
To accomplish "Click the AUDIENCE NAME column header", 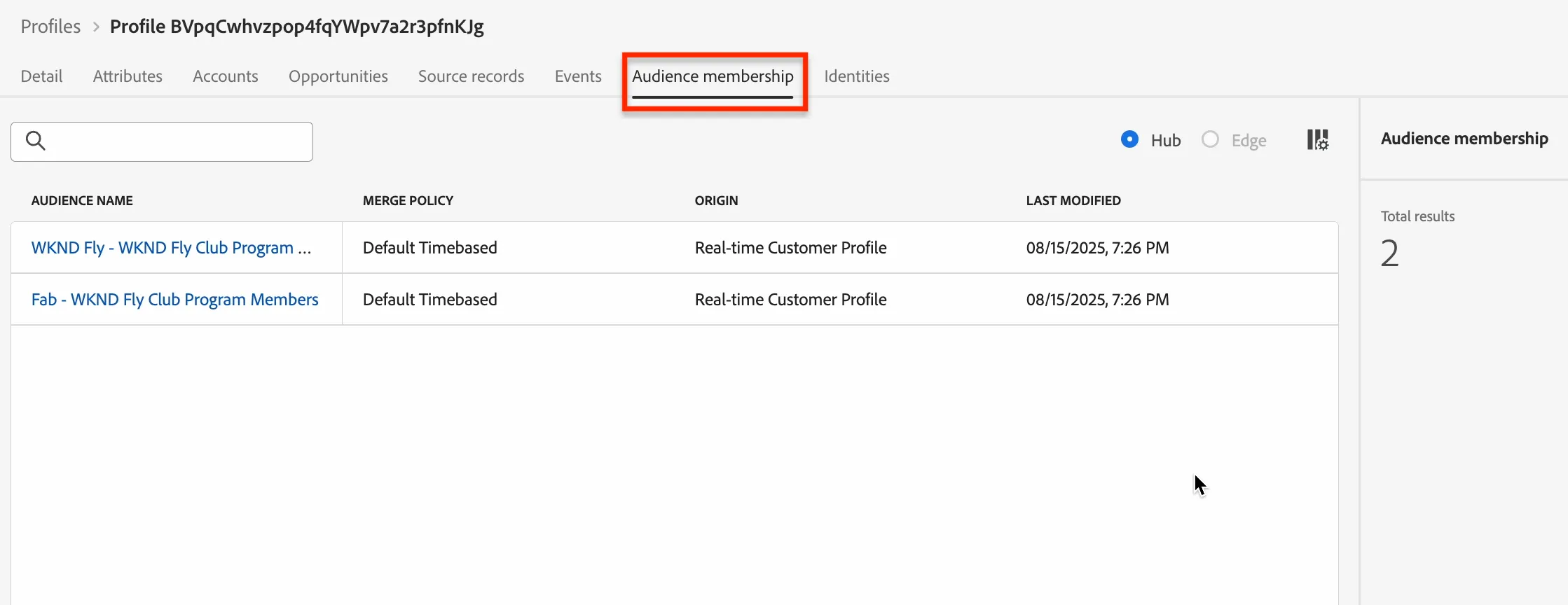I will pos(82,200).
